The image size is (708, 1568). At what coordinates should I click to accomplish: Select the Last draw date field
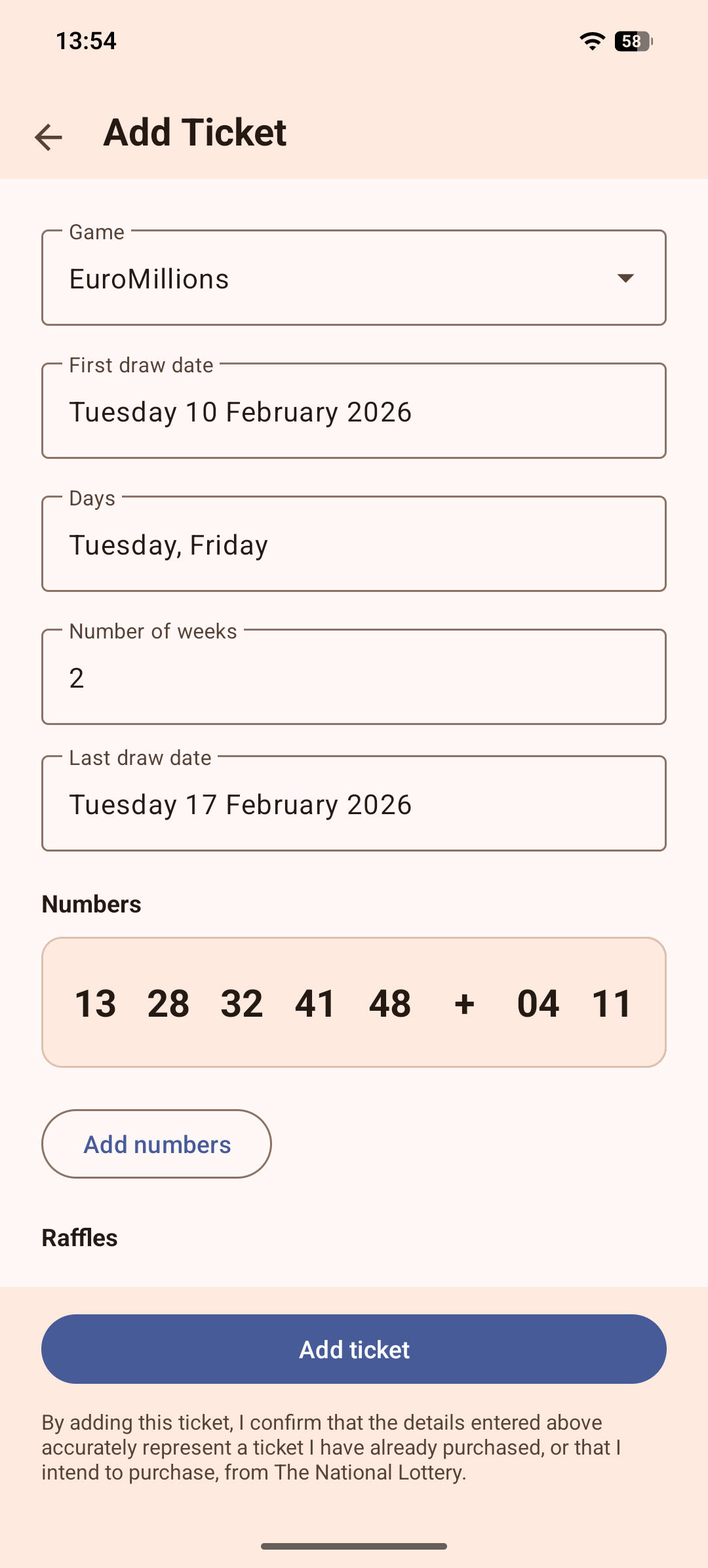click(x=354, y=804)
